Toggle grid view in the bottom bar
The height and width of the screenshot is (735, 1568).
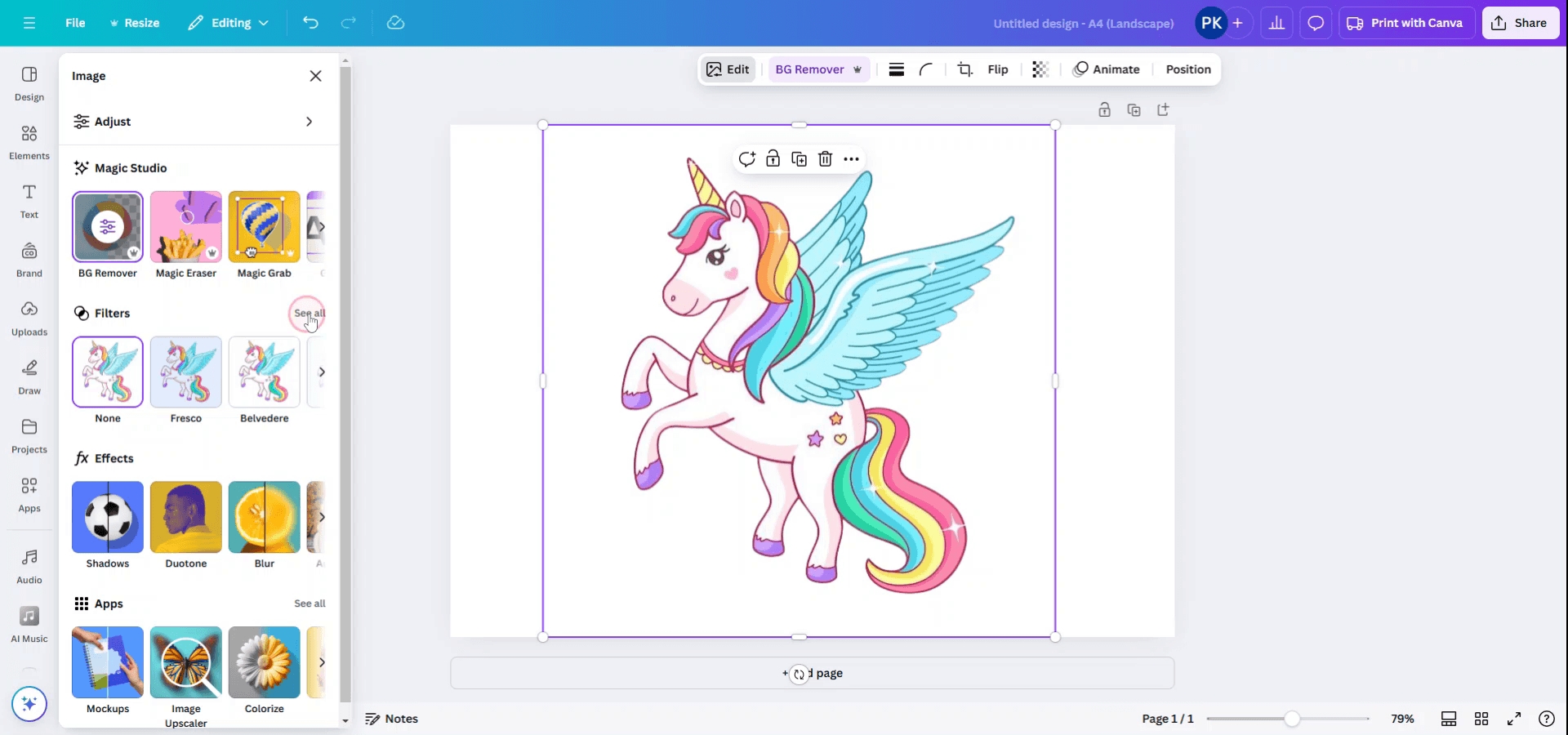1481,719
